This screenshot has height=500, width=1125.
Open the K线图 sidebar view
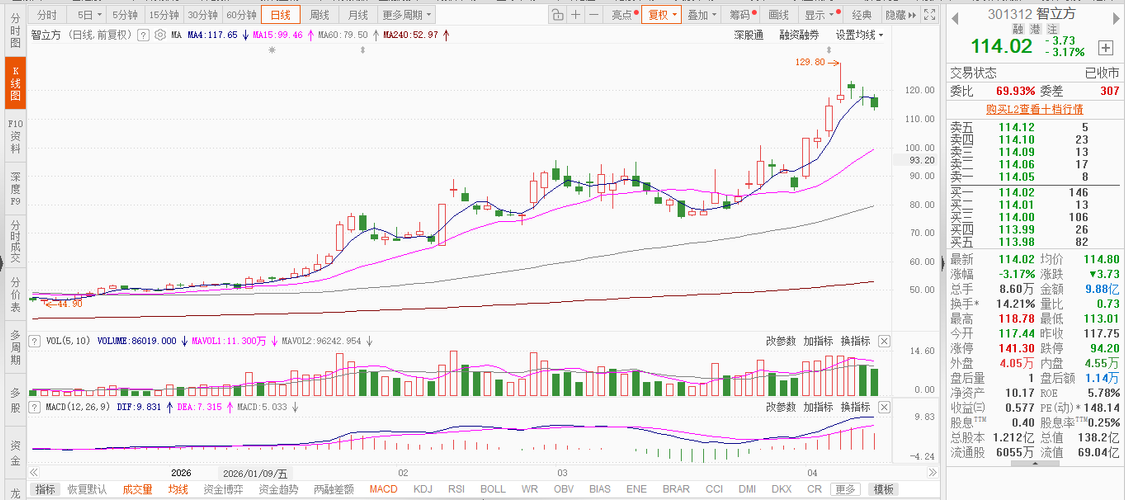[x=16, y=82]
